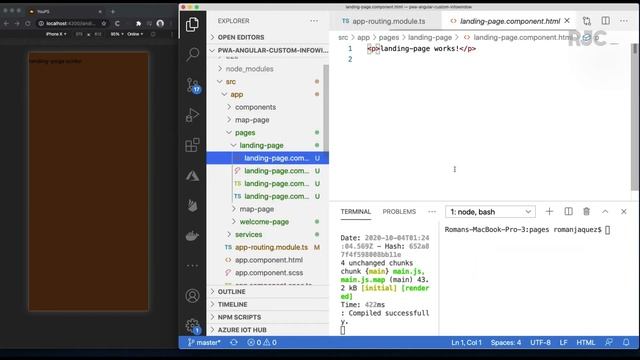Open the Extensions view
Screen dimensions: 640x360
192,145
